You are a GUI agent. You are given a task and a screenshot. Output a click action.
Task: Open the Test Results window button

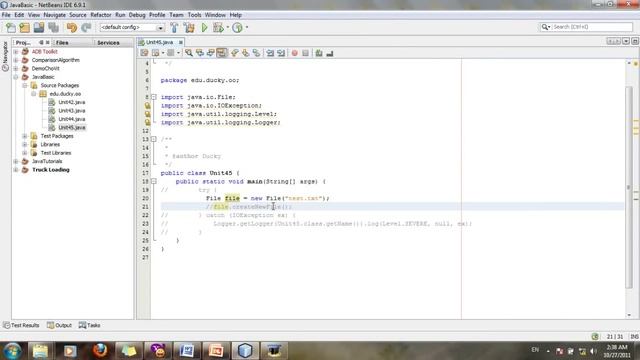tap(21, 325)
